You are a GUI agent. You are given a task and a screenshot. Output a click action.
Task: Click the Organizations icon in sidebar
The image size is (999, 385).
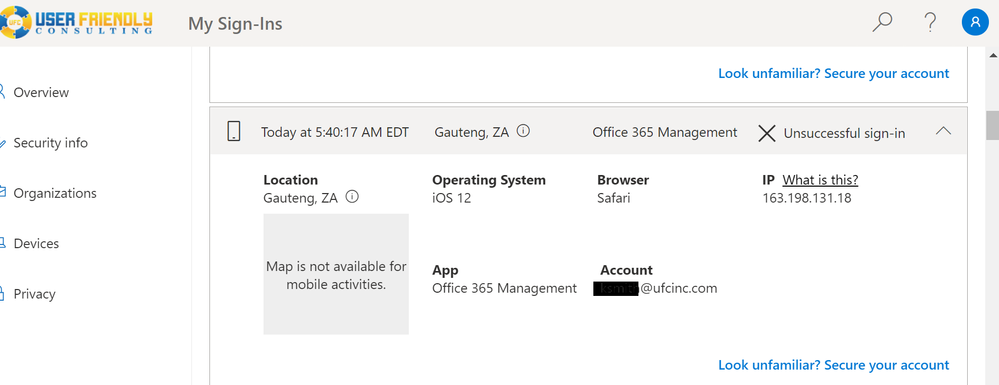3,192
